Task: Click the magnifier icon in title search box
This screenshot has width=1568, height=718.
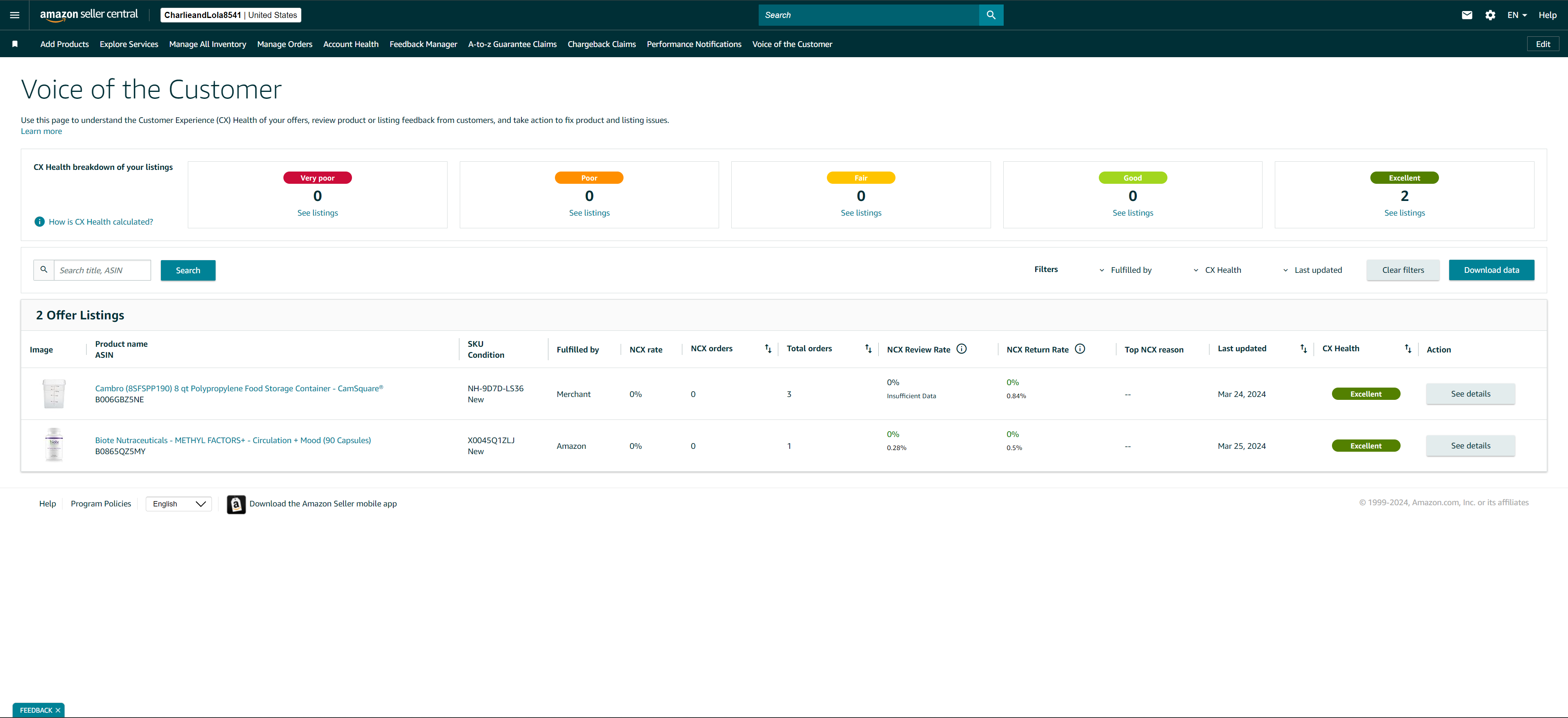Action: click(44, 270)
